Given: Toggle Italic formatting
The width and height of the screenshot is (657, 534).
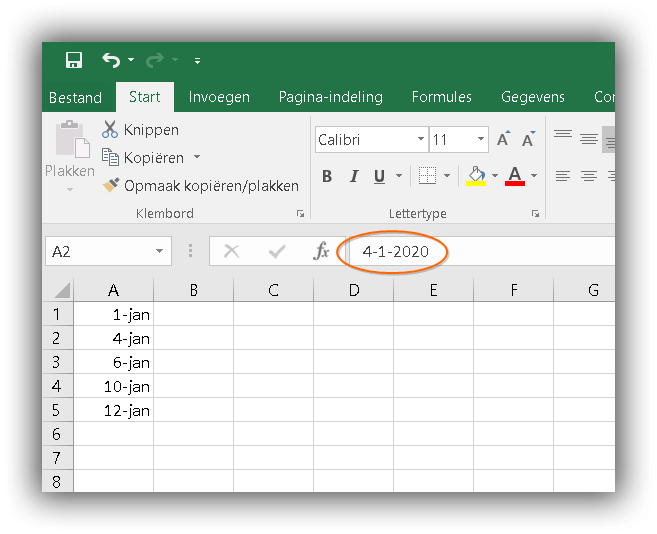Looking at the screenshot, I should coord(354,176).
